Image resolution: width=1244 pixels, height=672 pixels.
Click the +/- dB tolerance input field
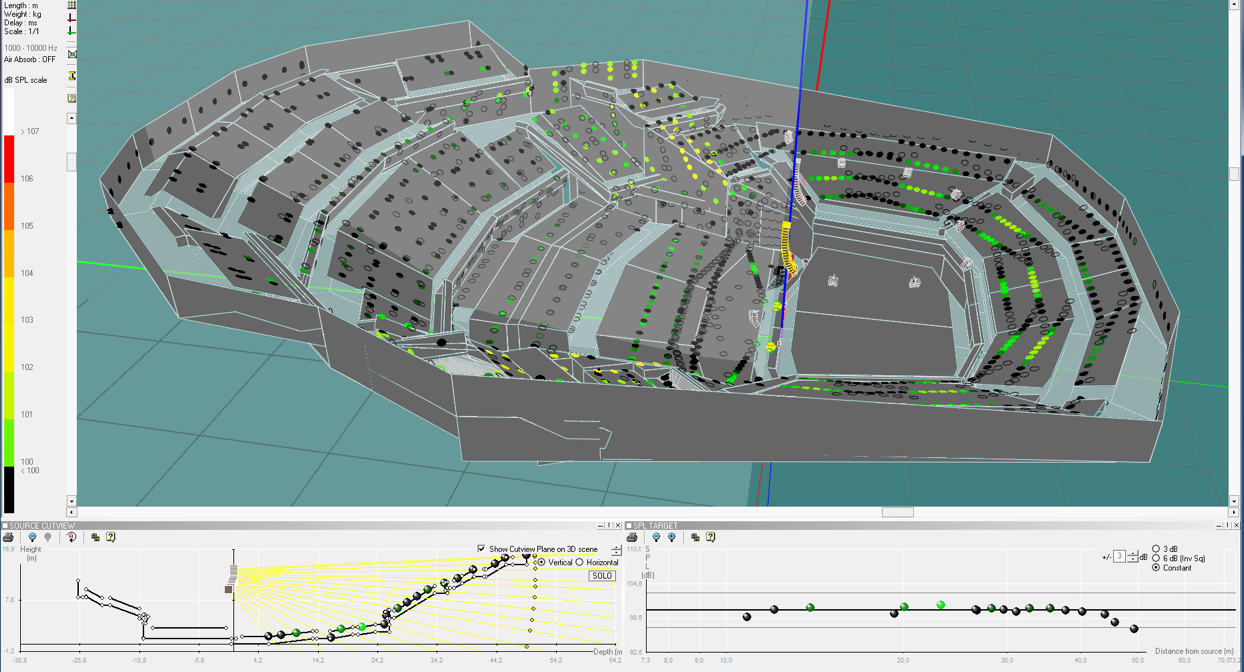pos(1119,557)
